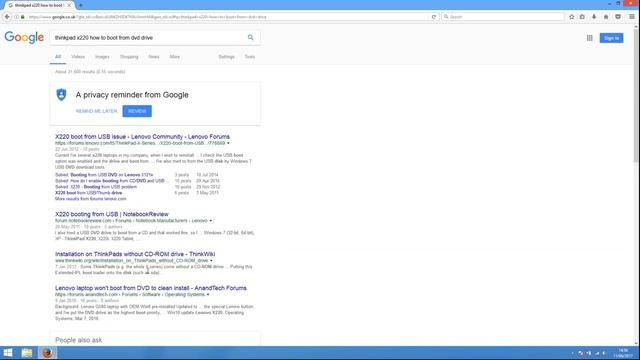The width and height of the screenshot is (640, 360).
Task: Open the Firefox hamburger menu
Action: 632,17
